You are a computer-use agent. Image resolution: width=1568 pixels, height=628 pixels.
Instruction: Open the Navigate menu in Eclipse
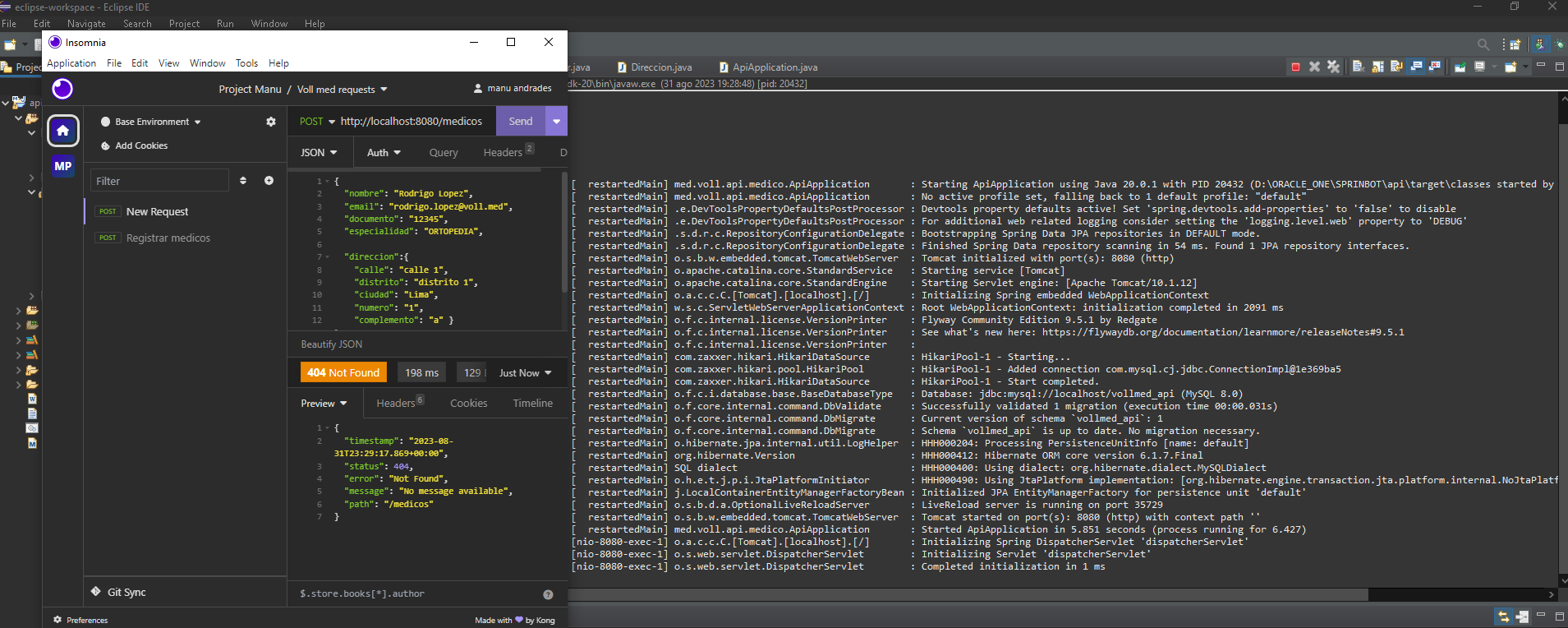(x=86, y=24)
